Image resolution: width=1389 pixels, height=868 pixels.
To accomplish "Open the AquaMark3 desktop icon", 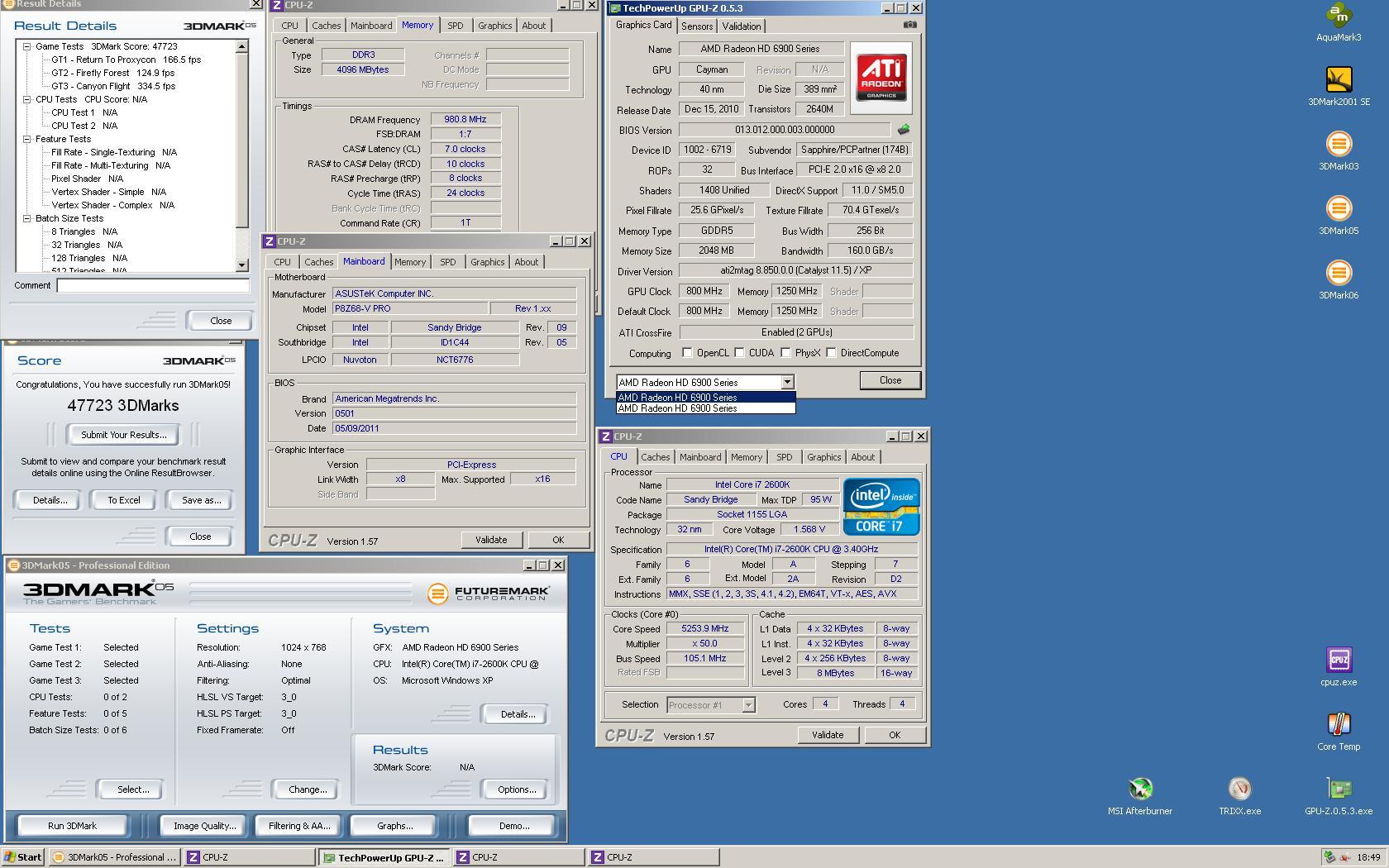I will tap(1339, 22).
